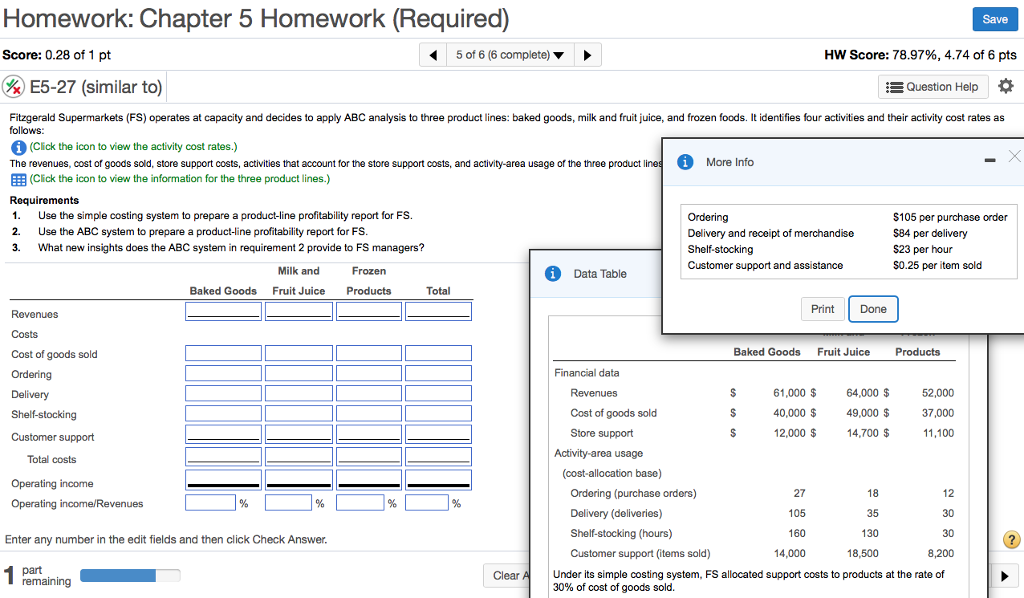Viewport: 1024px width, 598px height.
Task: Click the right arrow to advance to next question
Action: point(588,54)
